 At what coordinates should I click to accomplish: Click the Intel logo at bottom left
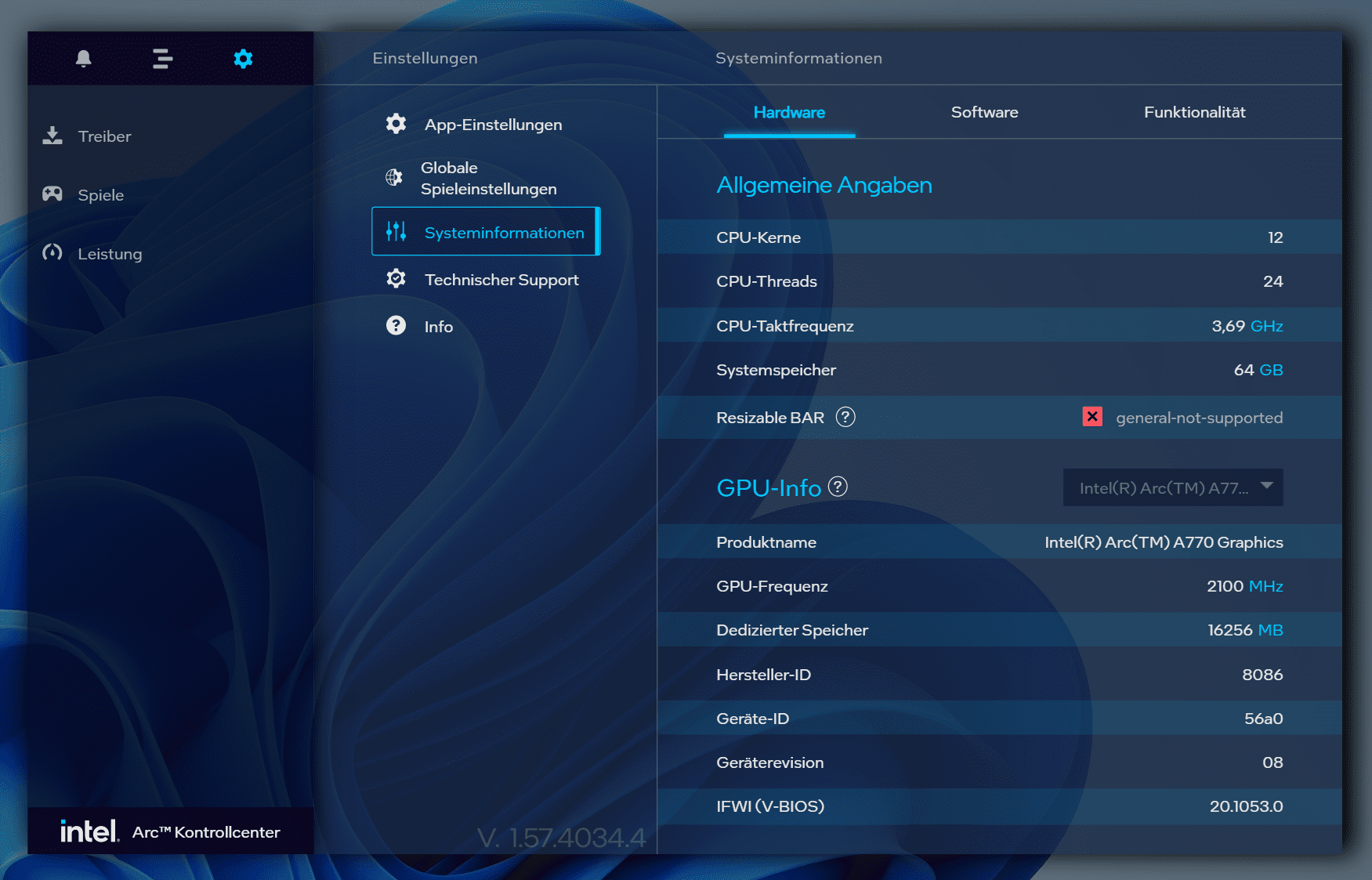(89, 831)
